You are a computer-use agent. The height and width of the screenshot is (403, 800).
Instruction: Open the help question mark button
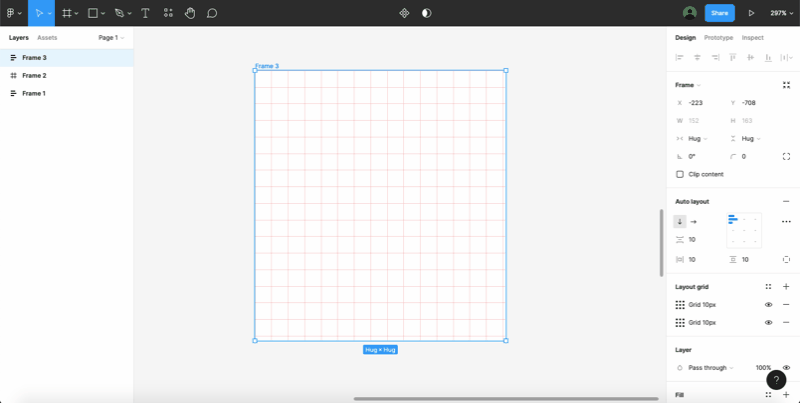(776, 380)
